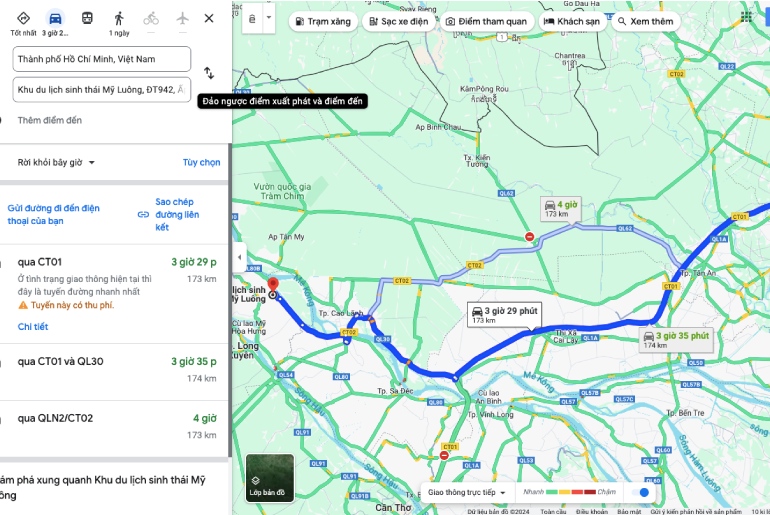
Task: Click the traffic speed color legend
Action: click(x=572, y=492)
